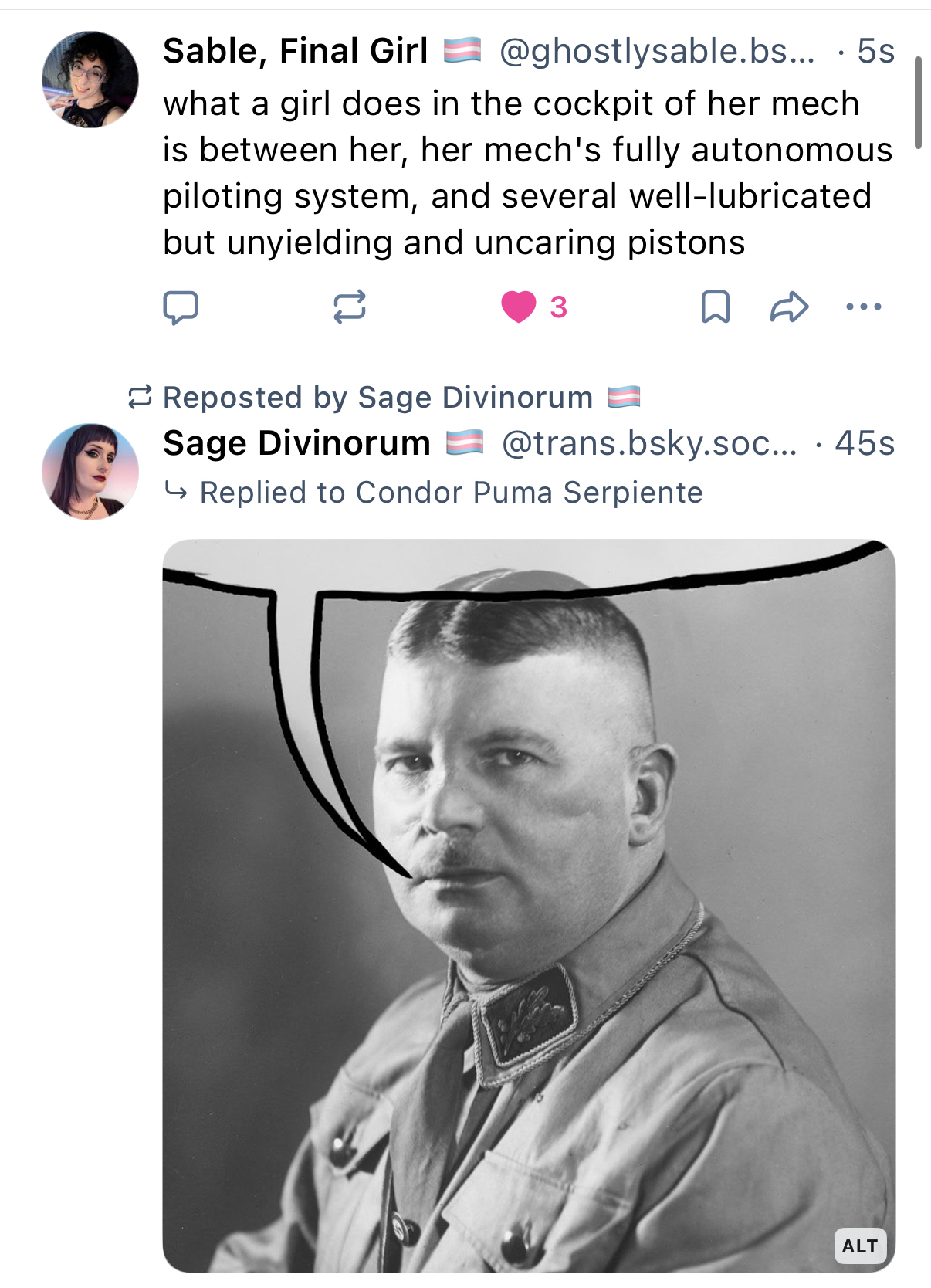Click the 45s timestamp on Sage's post
Viewport: 931px width, 1288px height.
(x=865, y=443)
